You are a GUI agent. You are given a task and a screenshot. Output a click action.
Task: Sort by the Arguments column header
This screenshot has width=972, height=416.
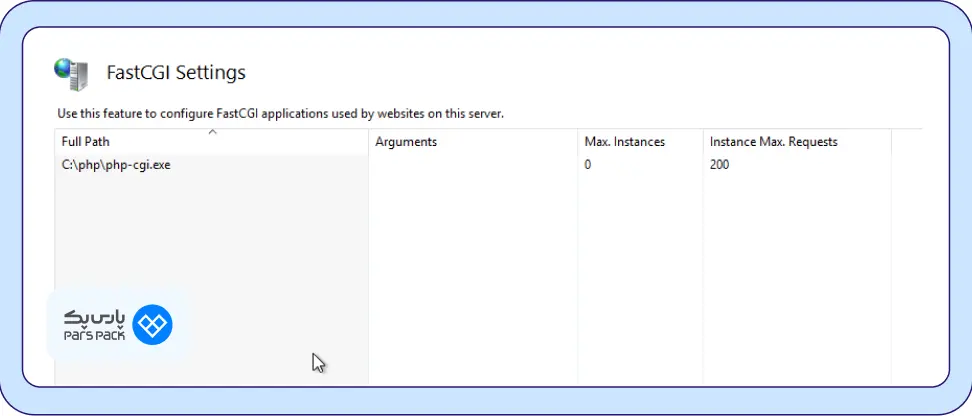coord(406,142)
